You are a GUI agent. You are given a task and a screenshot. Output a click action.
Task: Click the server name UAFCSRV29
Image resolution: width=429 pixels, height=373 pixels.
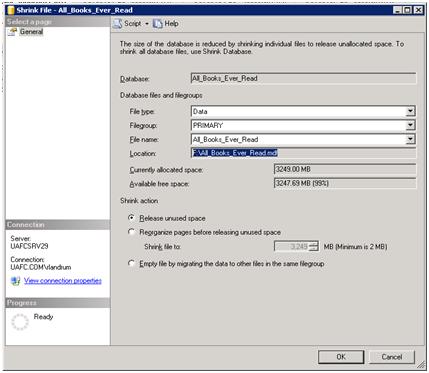[x=29, y=246]
